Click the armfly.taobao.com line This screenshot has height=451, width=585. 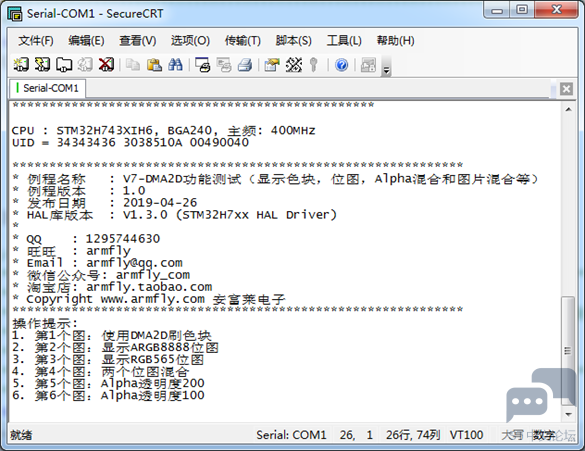[x=112, y=287]
